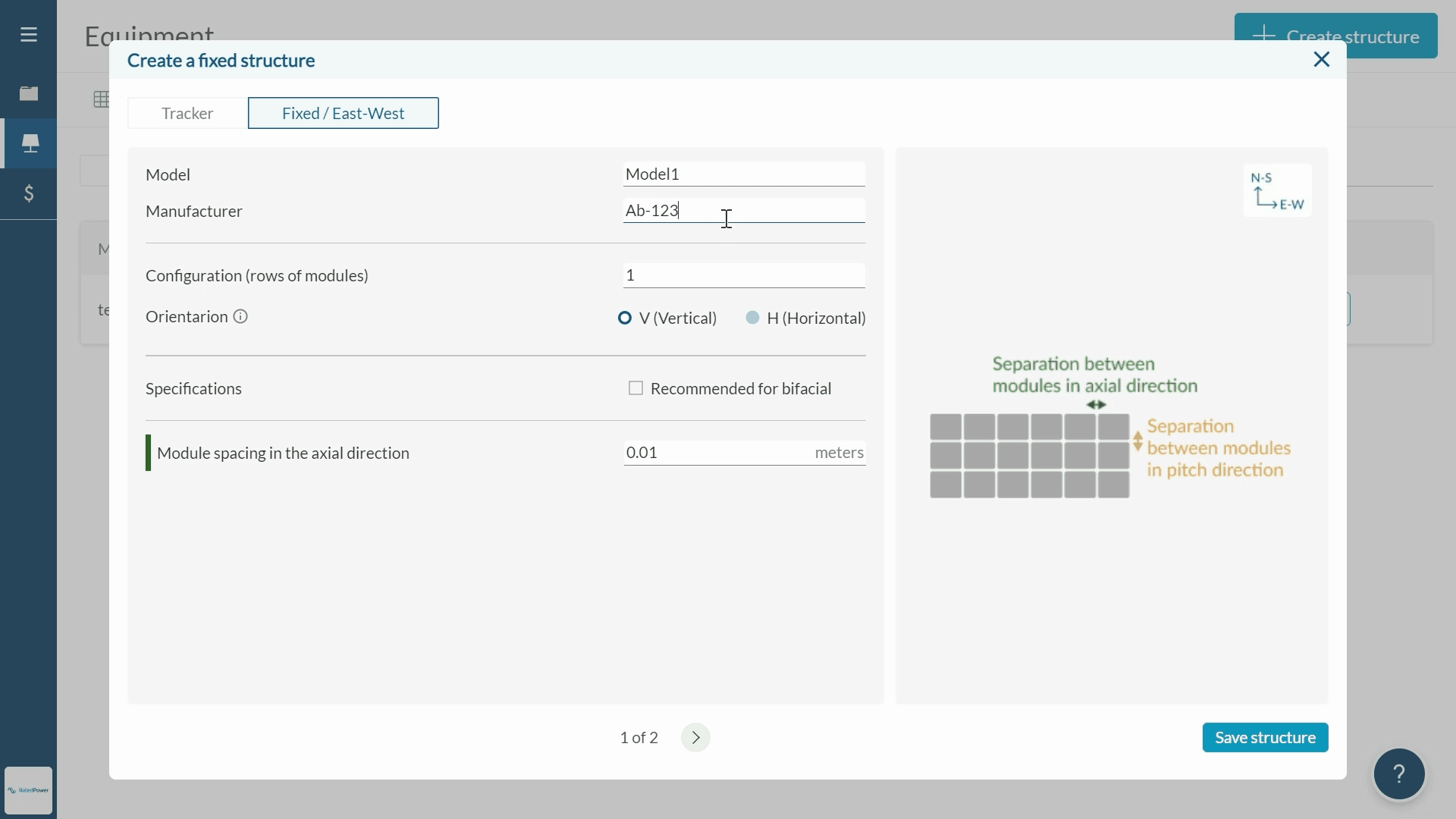The image size is (1456, 819).
Task: Close the Create a fixed structure dialog
Action: [x=1322, y=59]
